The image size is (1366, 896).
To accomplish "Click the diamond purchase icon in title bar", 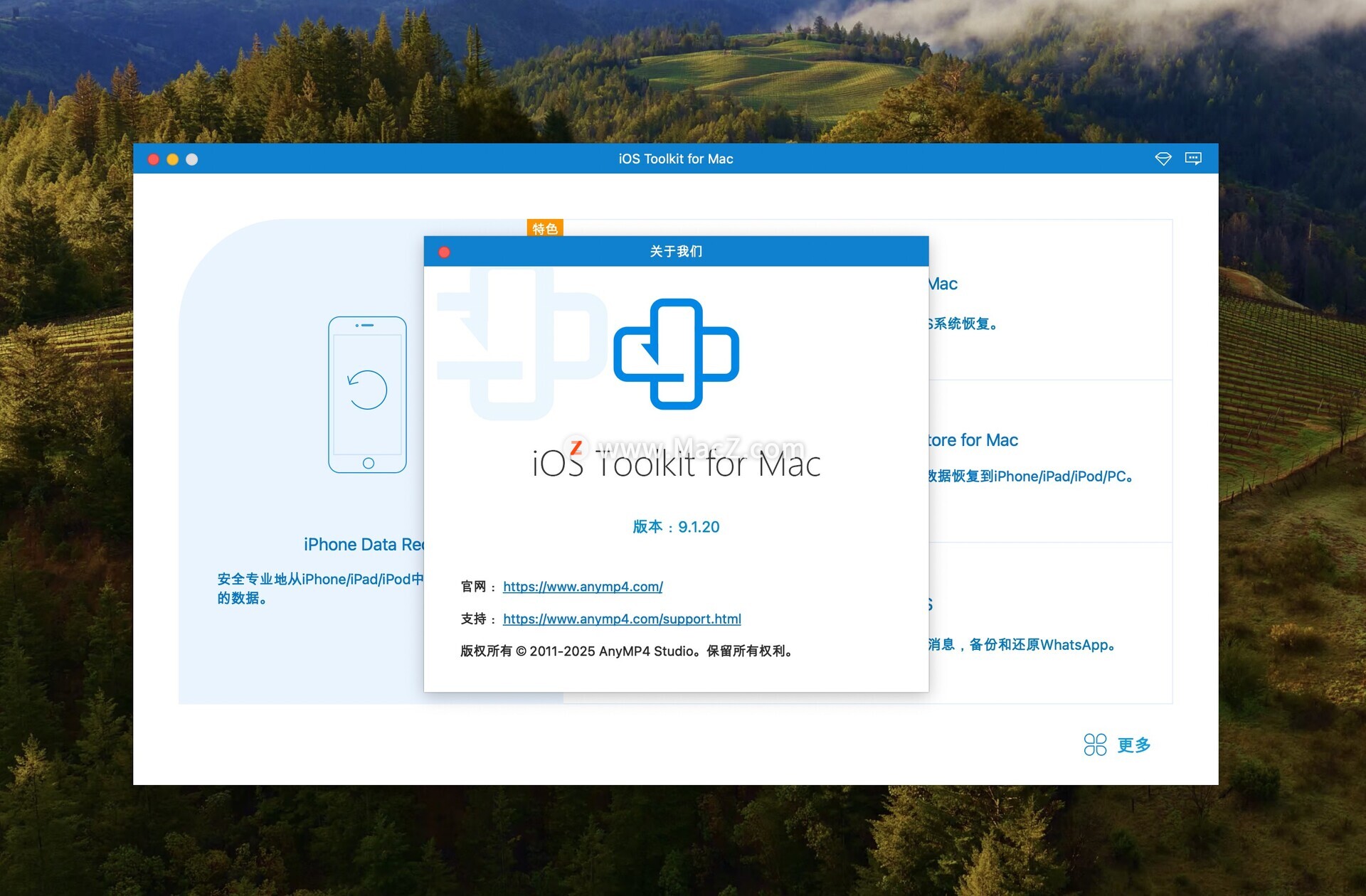I will point(1163,159).
